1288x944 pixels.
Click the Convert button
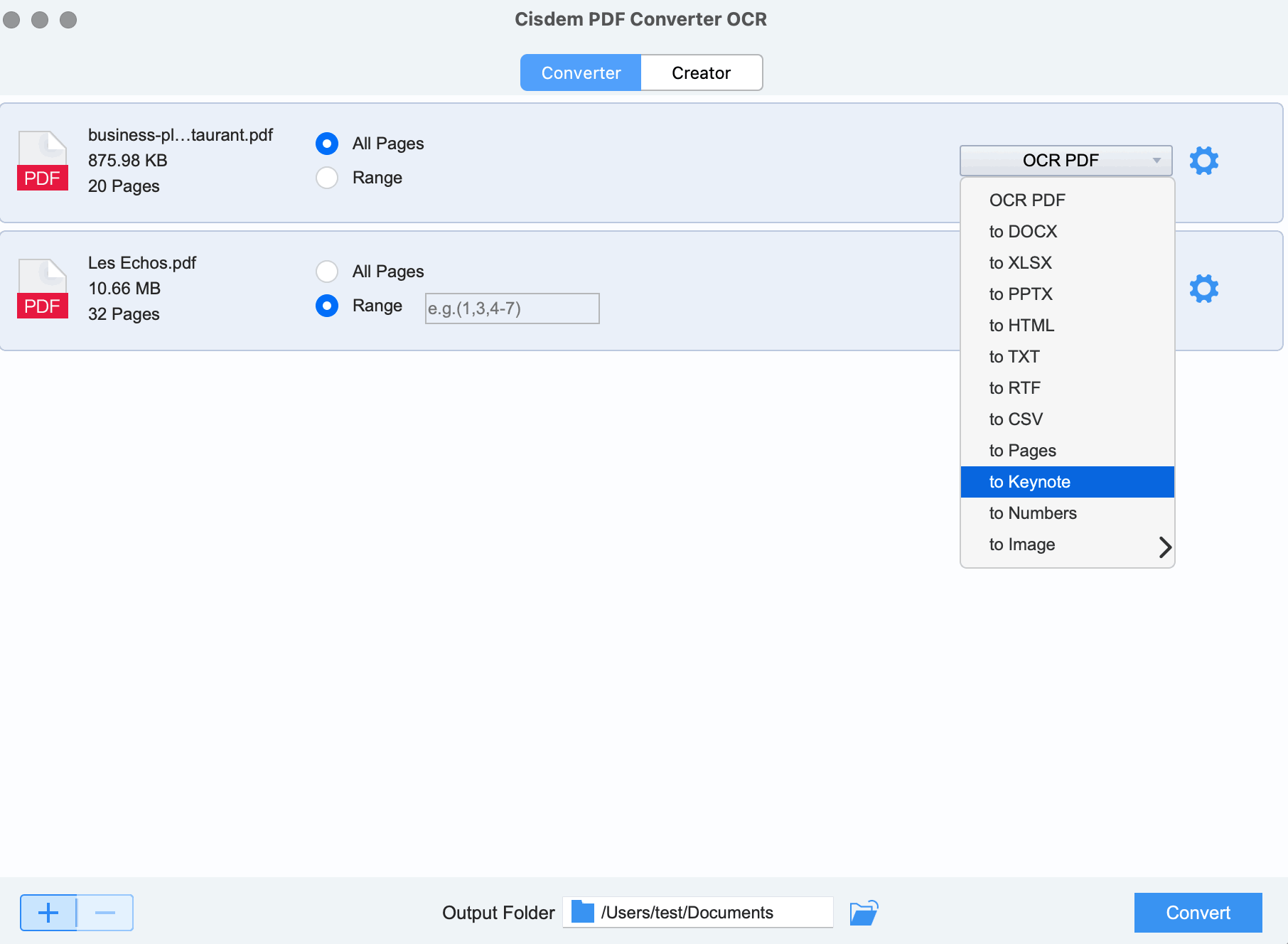(x=1198, y=913)
